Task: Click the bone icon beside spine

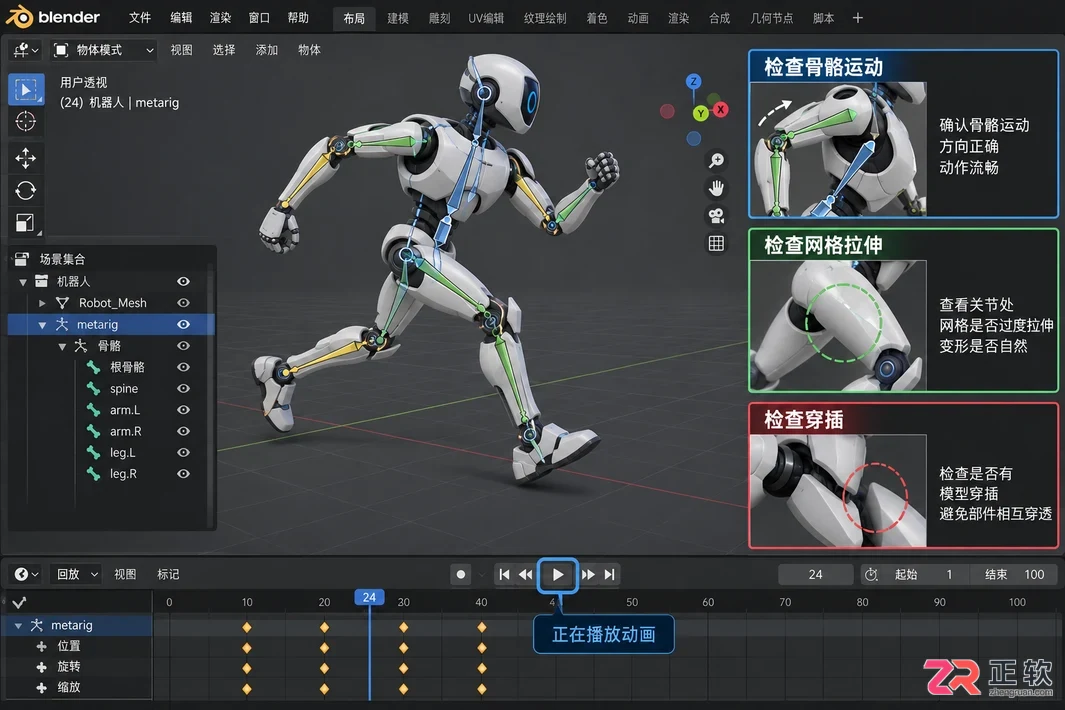Action: (x=94, y=389)
